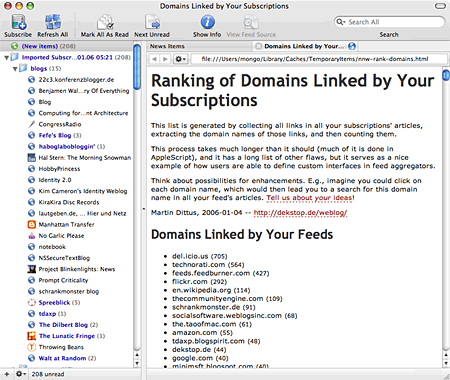Screen dimensions: 450x380
Task: Select the haboglabobloggin' feed
Action: (67, 146)
